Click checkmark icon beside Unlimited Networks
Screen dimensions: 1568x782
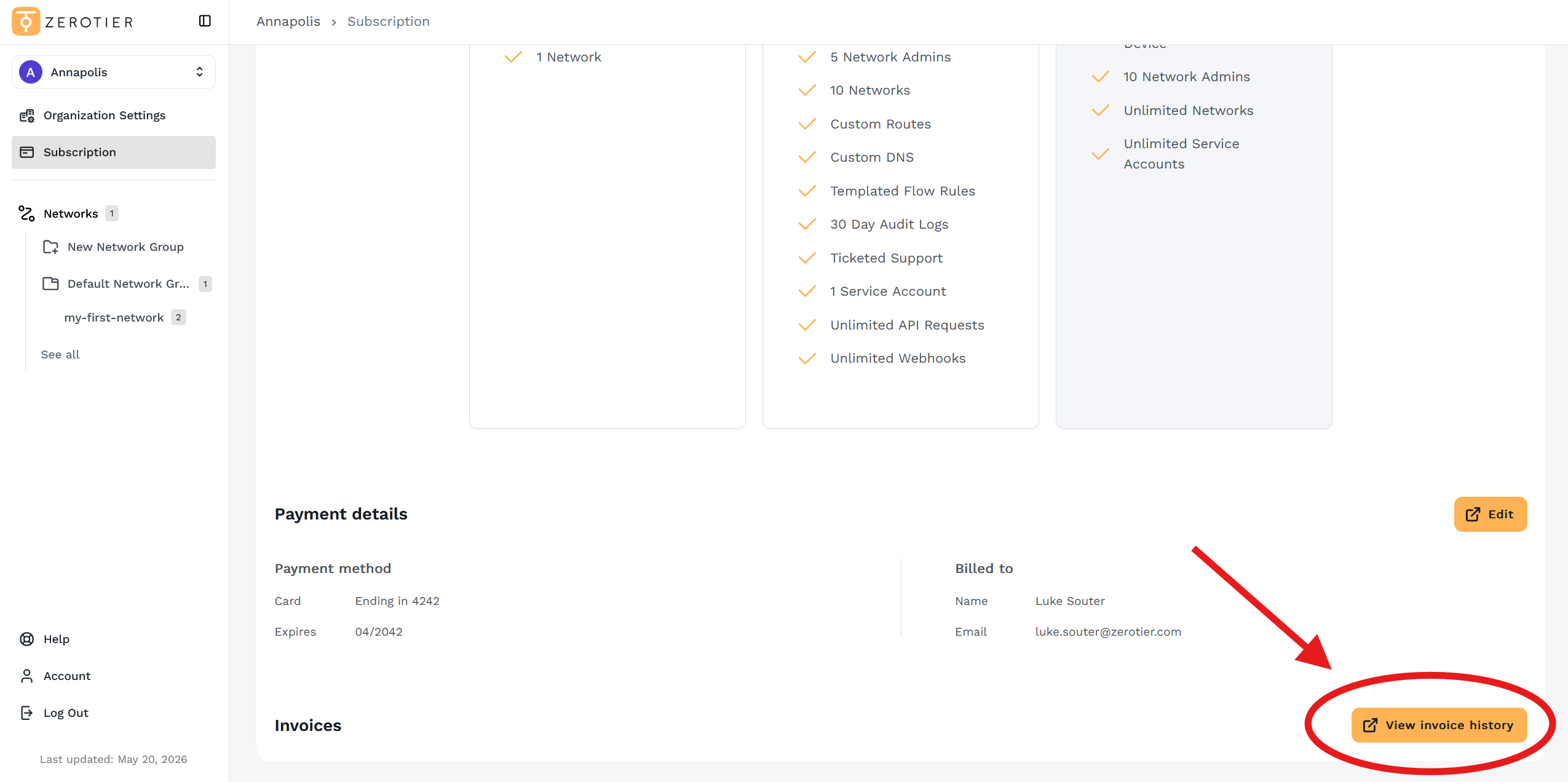1101,111
